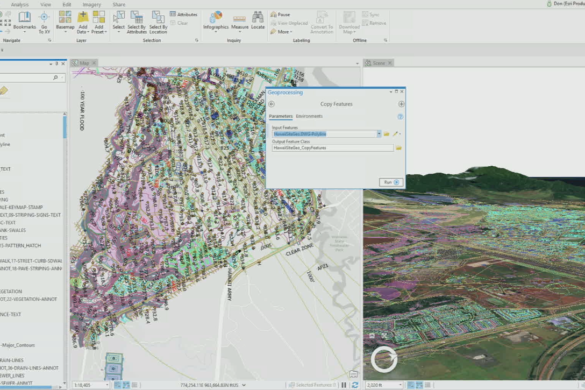585x390 pixels.
Task: Open the Infographics tool
Action: (216, 22)
